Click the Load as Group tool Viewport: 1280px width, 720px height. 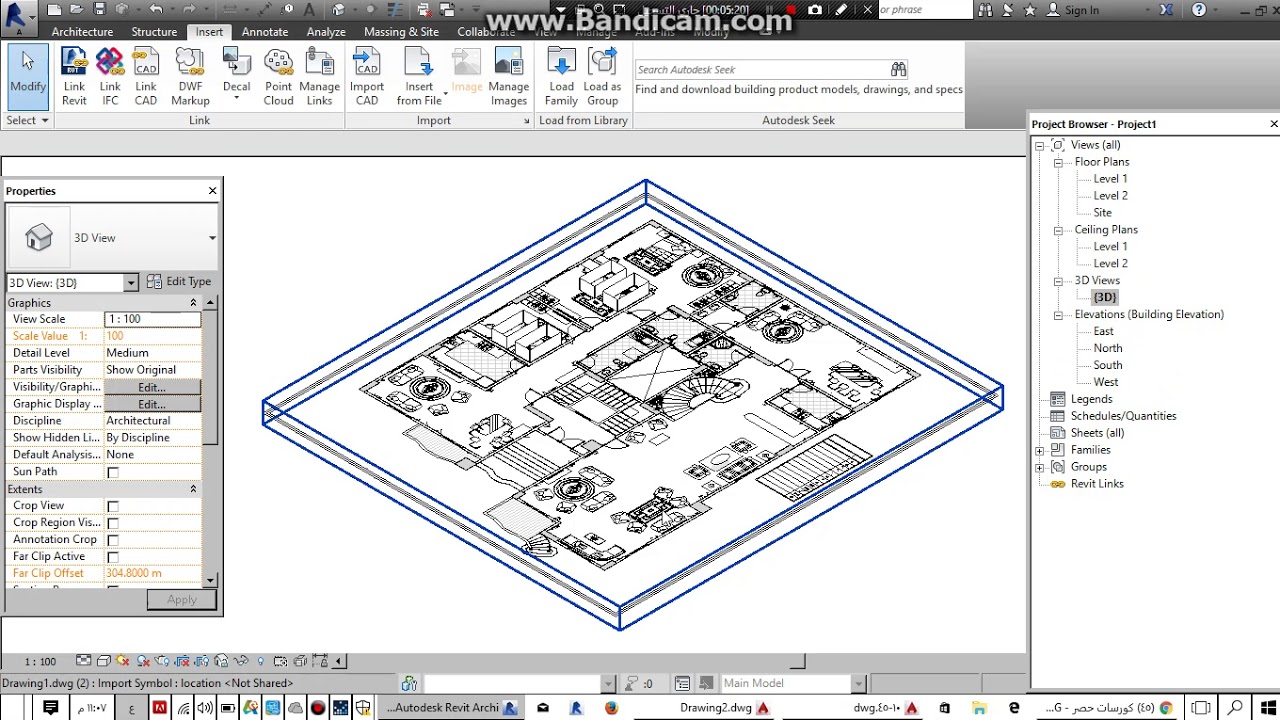point(602,76)
